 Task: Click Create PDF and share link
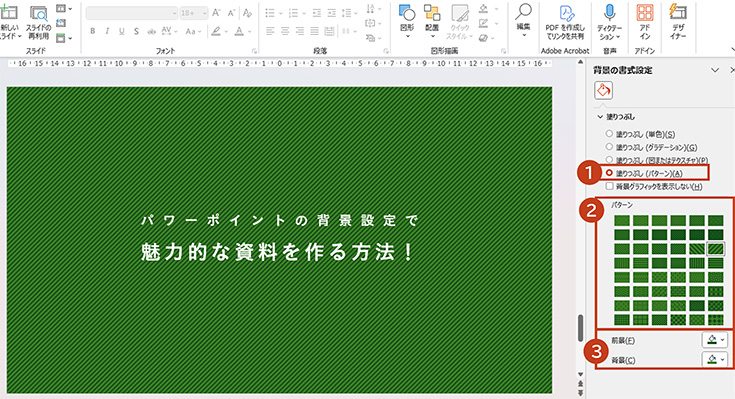pos(565,22)
